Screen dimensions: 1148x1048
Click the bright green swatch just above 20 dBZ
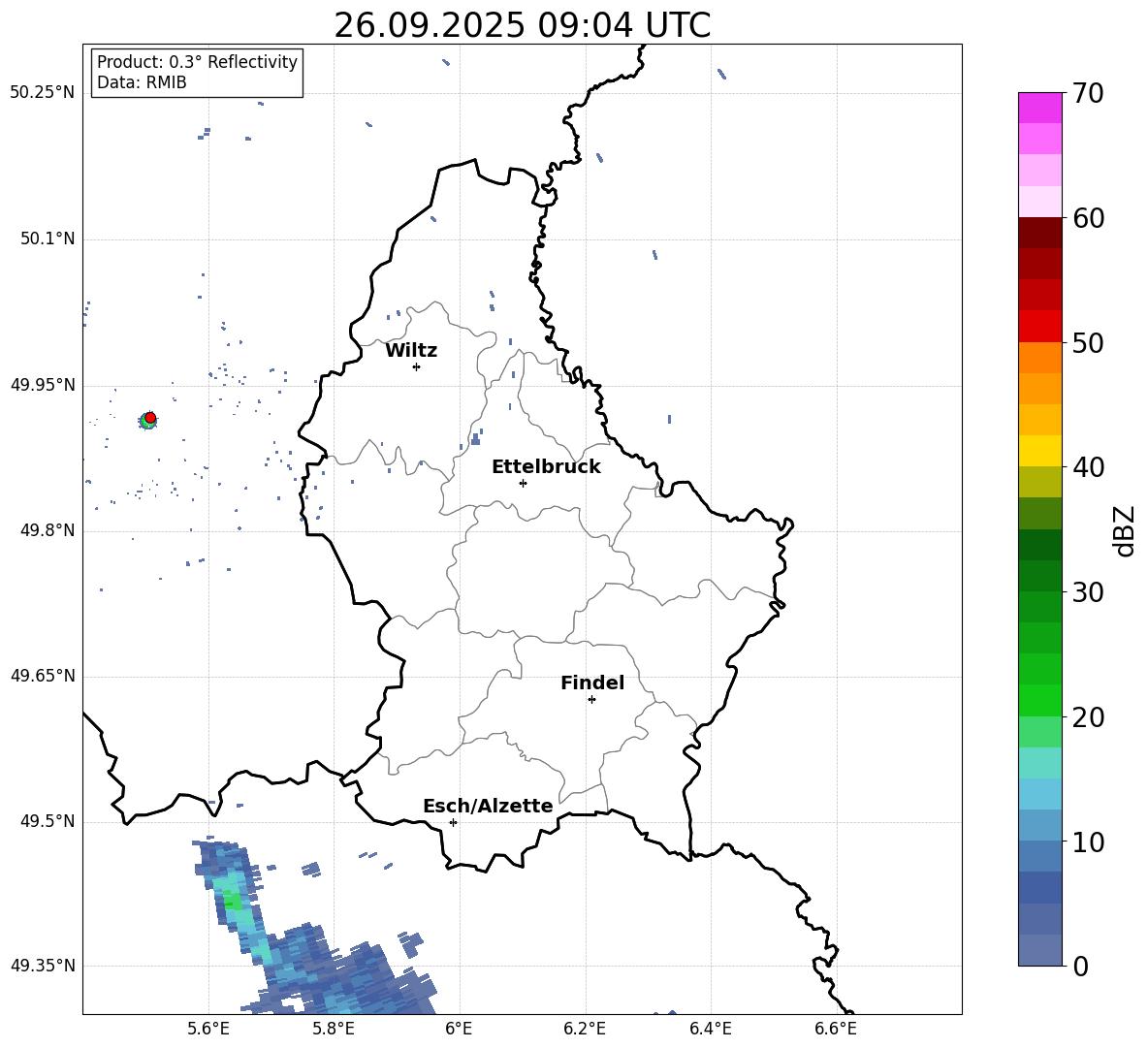pyautogui.click(x=1039, y=700)
